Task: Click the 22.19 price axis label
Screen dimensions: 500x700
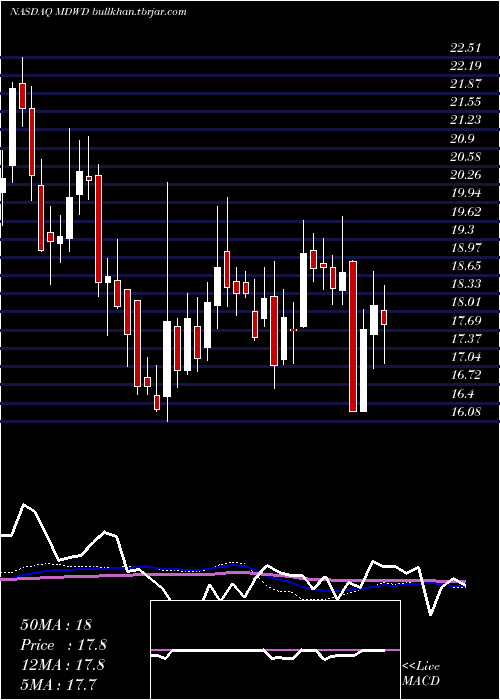Action: (x=466, y=66)
